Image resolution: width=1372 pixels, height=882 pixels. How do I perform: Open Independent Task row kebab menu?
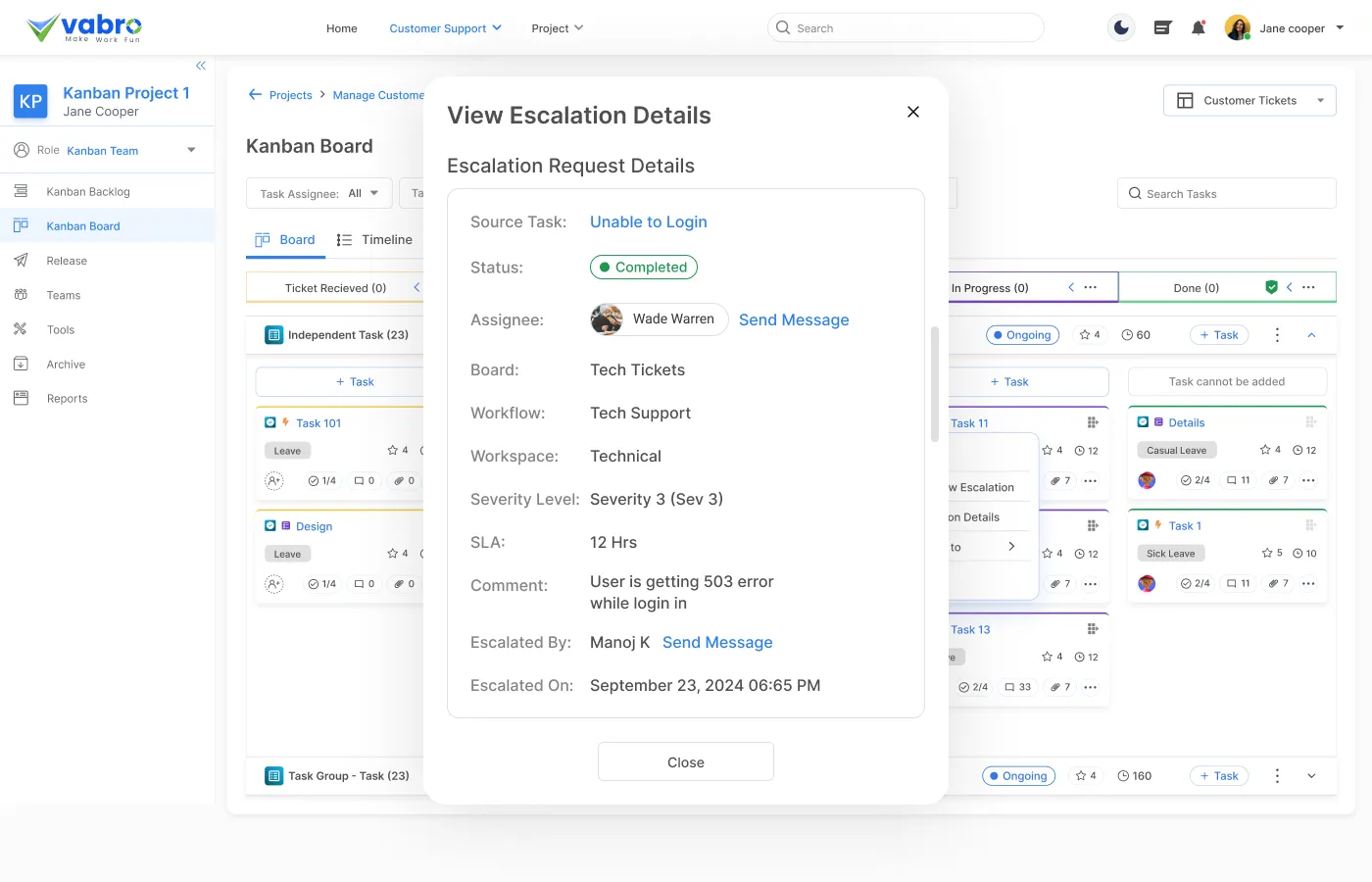point(1277,335)
